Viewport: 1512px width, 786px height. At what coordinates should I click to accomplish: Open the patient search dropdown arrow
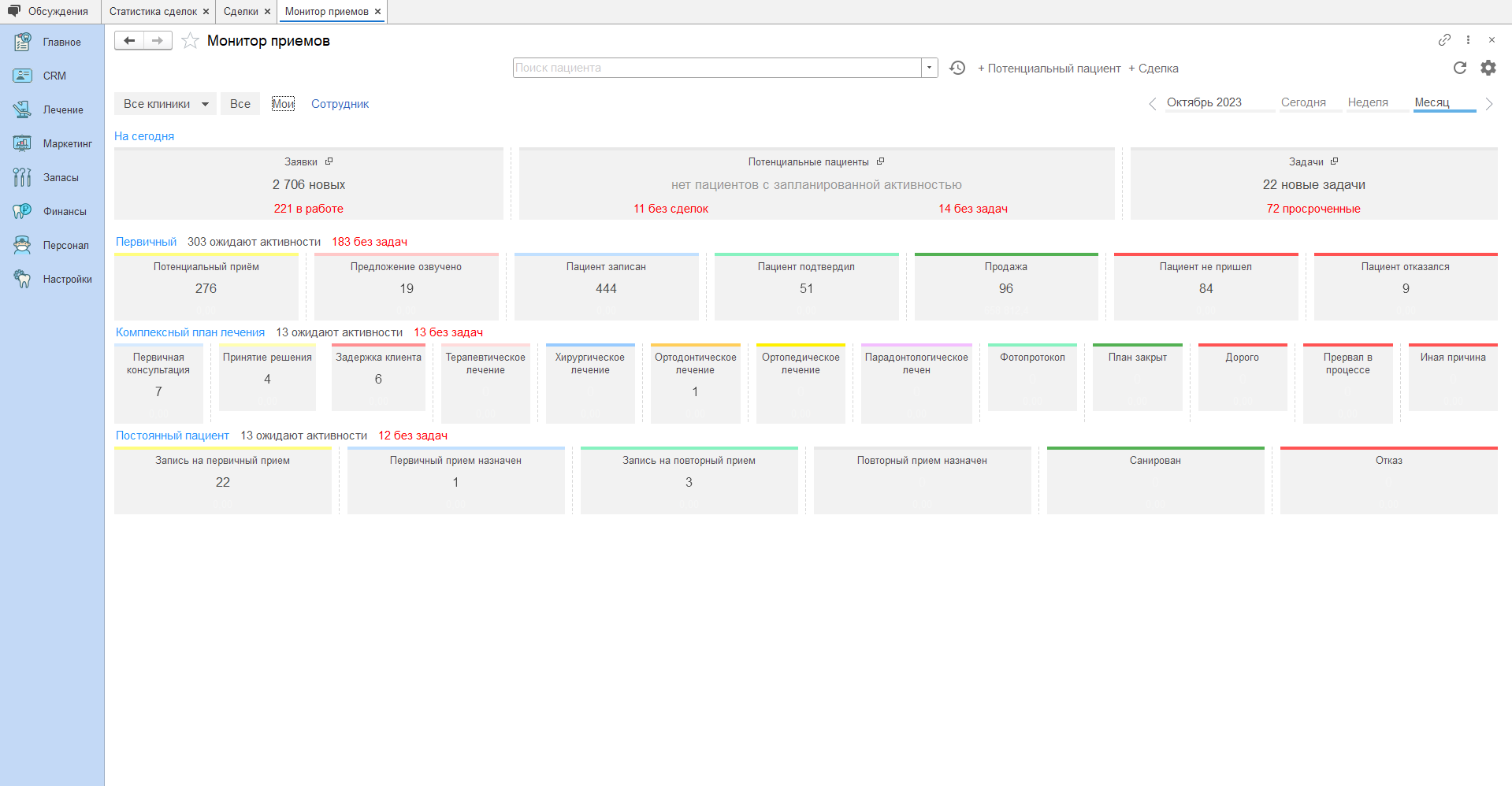pyautogui.click(x=930, y=68)
